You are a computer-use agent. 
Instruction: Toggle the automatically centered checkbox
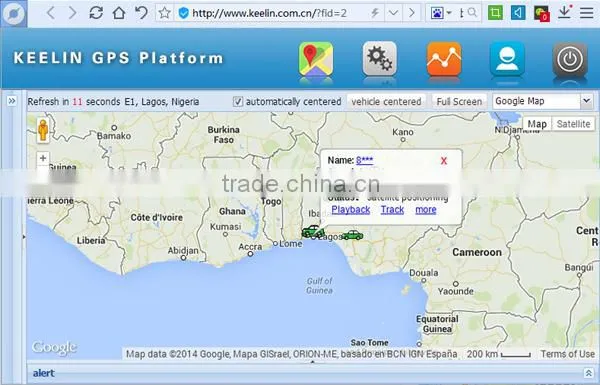pyautogui.click(x=238, y=101)
